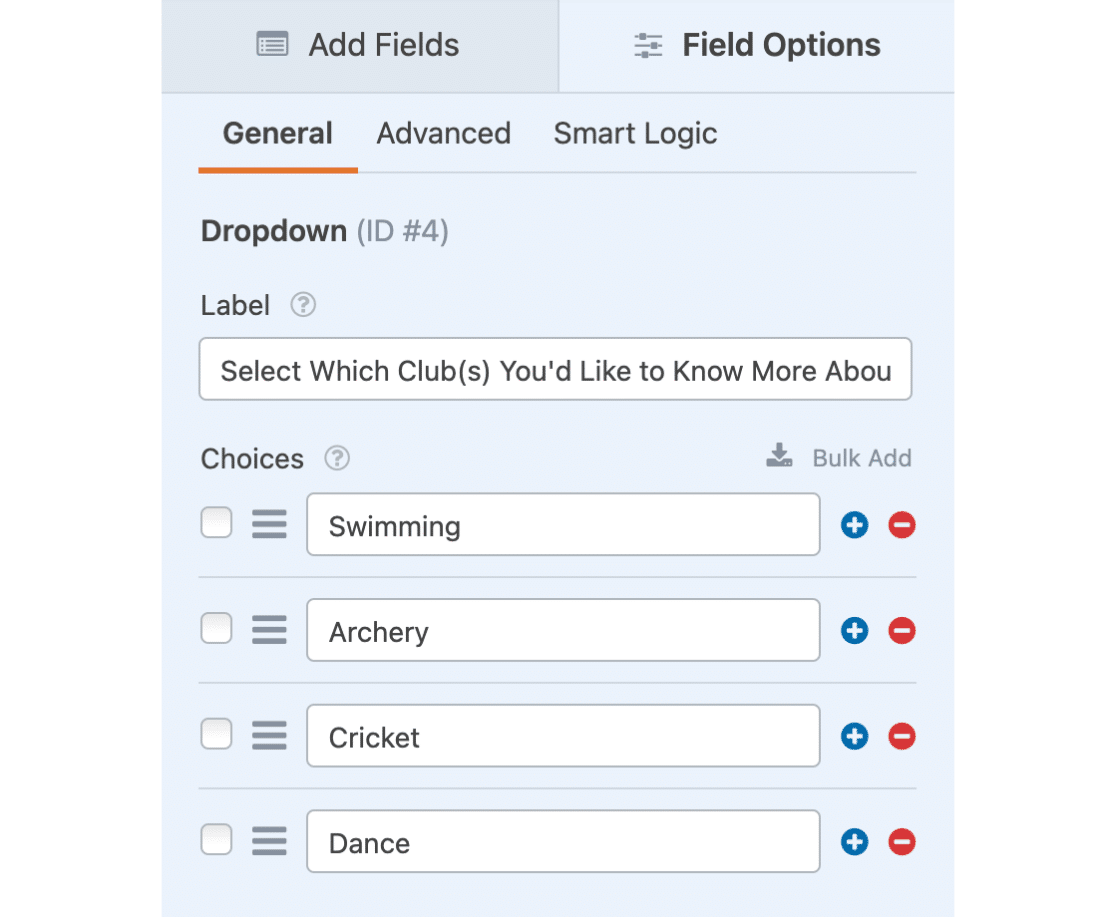This screenshot has width=1116, height=917.
Task: Check the Dance default checkbox
Action: point(216,839)
